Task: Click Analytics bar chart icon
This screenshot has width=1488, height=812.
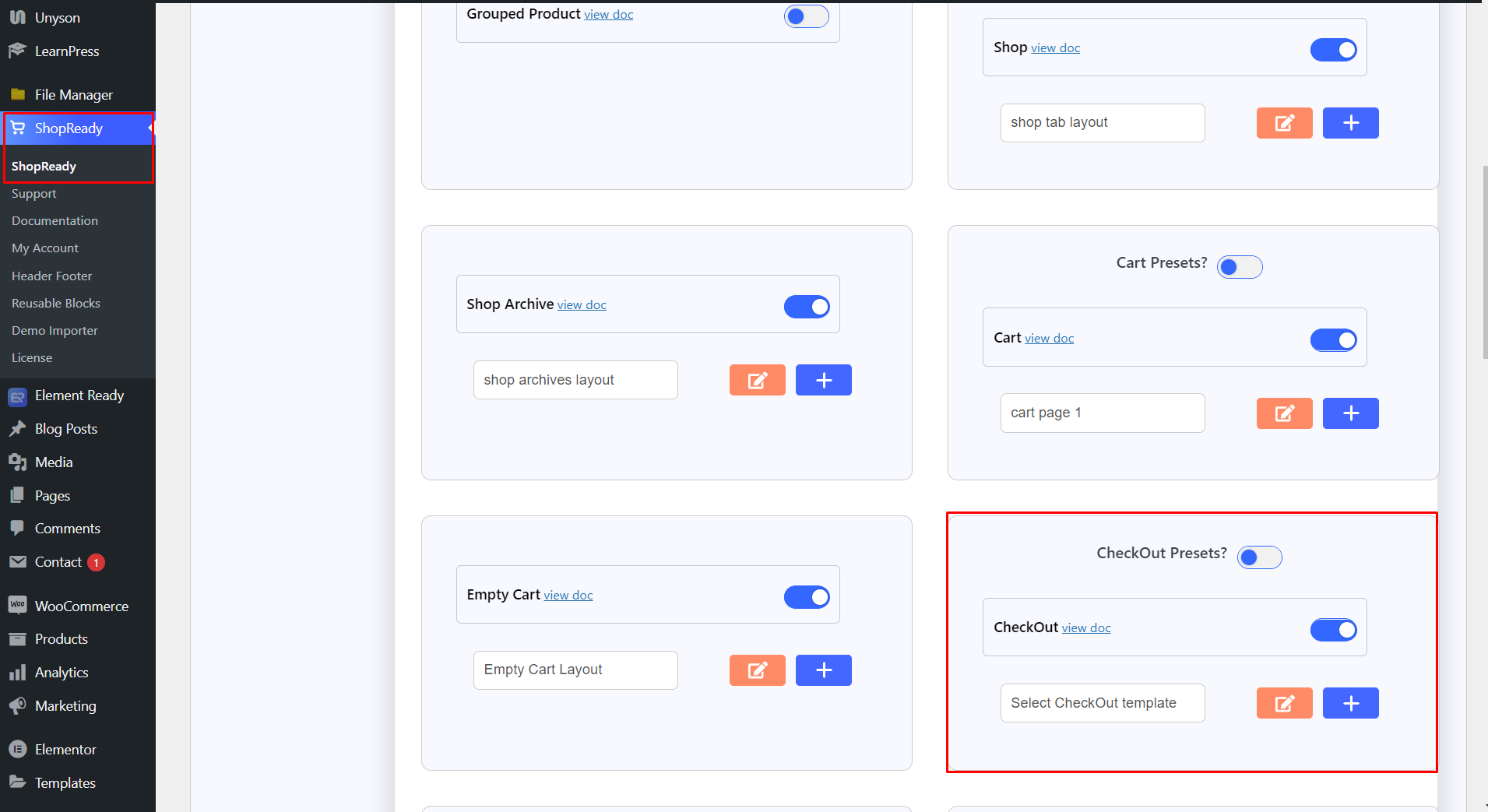Action: point(17,673)
